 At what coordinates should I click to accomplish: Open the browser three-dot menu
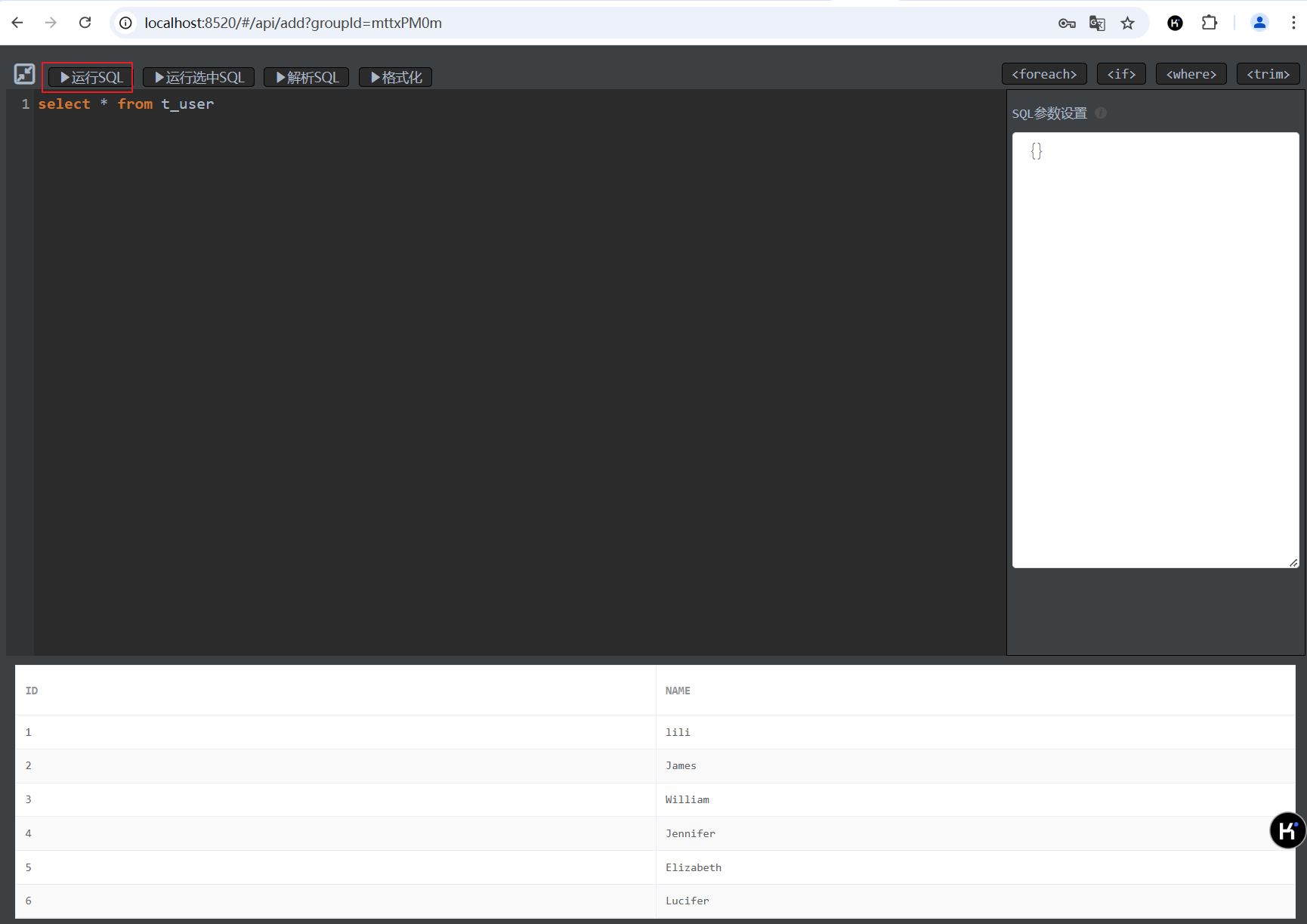tap(1293, 23)
